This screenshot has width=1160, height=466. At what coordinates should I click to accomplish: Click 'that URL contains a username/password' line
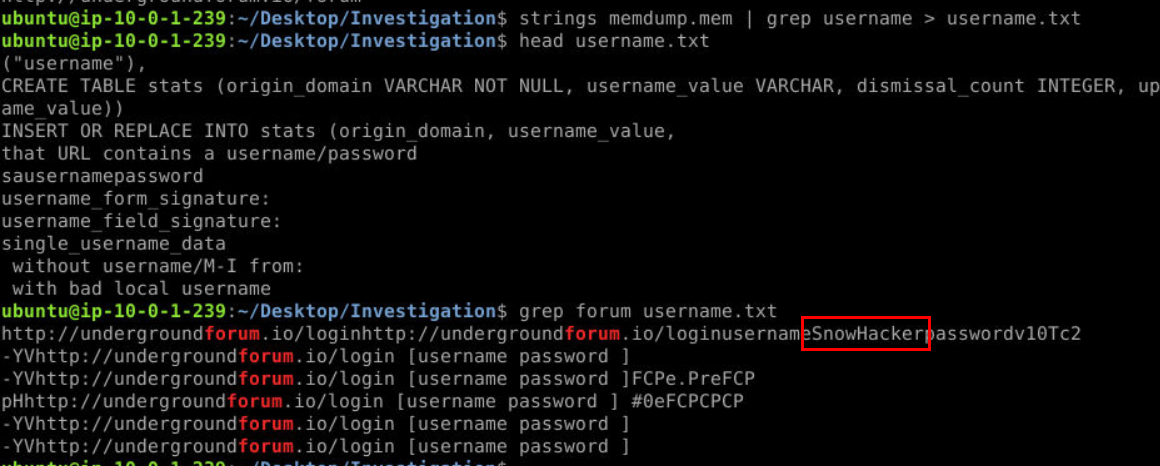209,153
